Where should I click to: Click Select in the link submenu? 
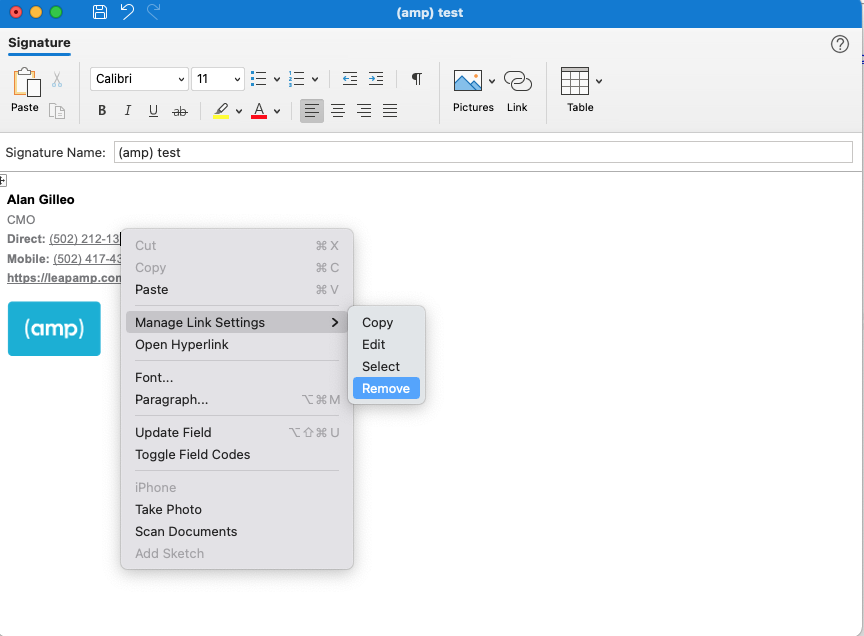point(386,366)
